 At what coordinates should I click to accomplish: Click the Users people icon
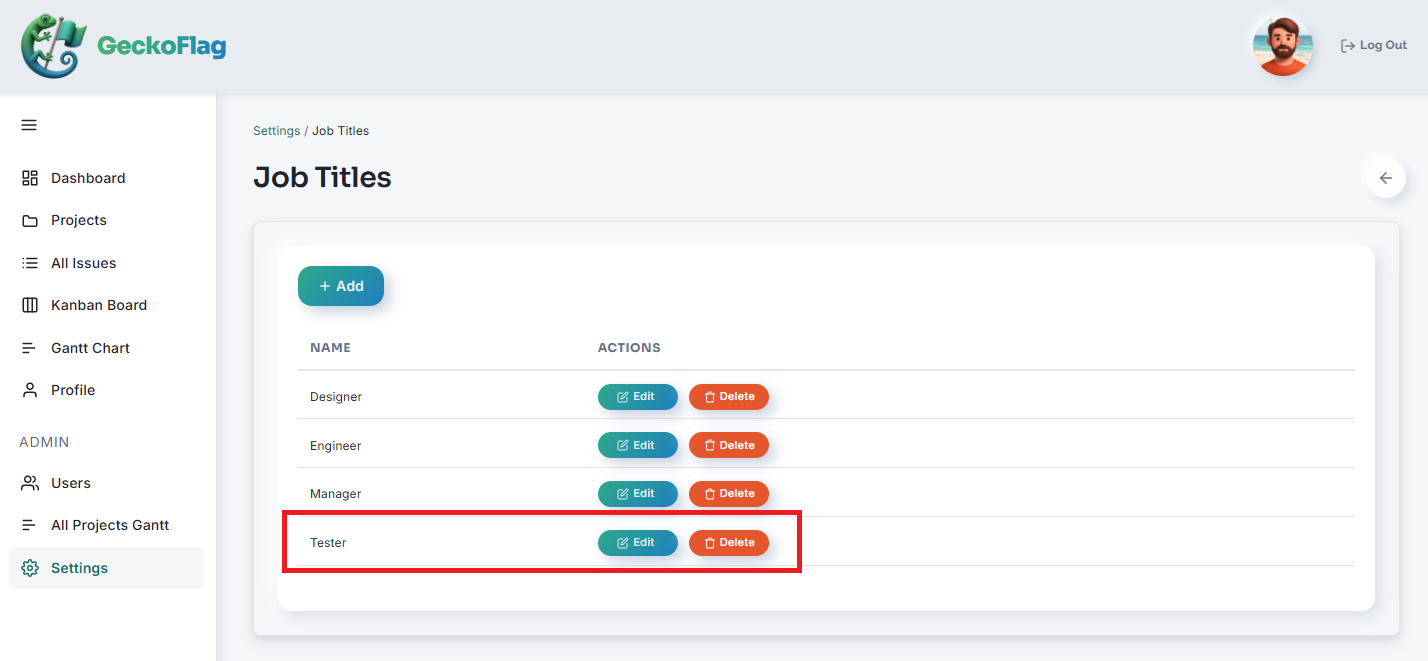[30, 483]
